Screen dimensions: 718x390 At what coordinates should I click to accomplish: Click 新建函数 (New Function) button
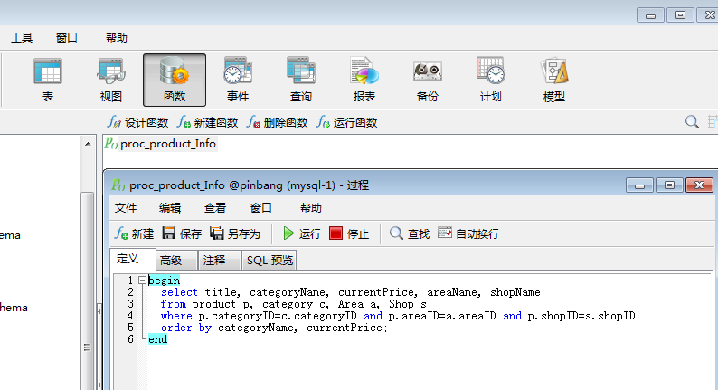coord(207,123)
